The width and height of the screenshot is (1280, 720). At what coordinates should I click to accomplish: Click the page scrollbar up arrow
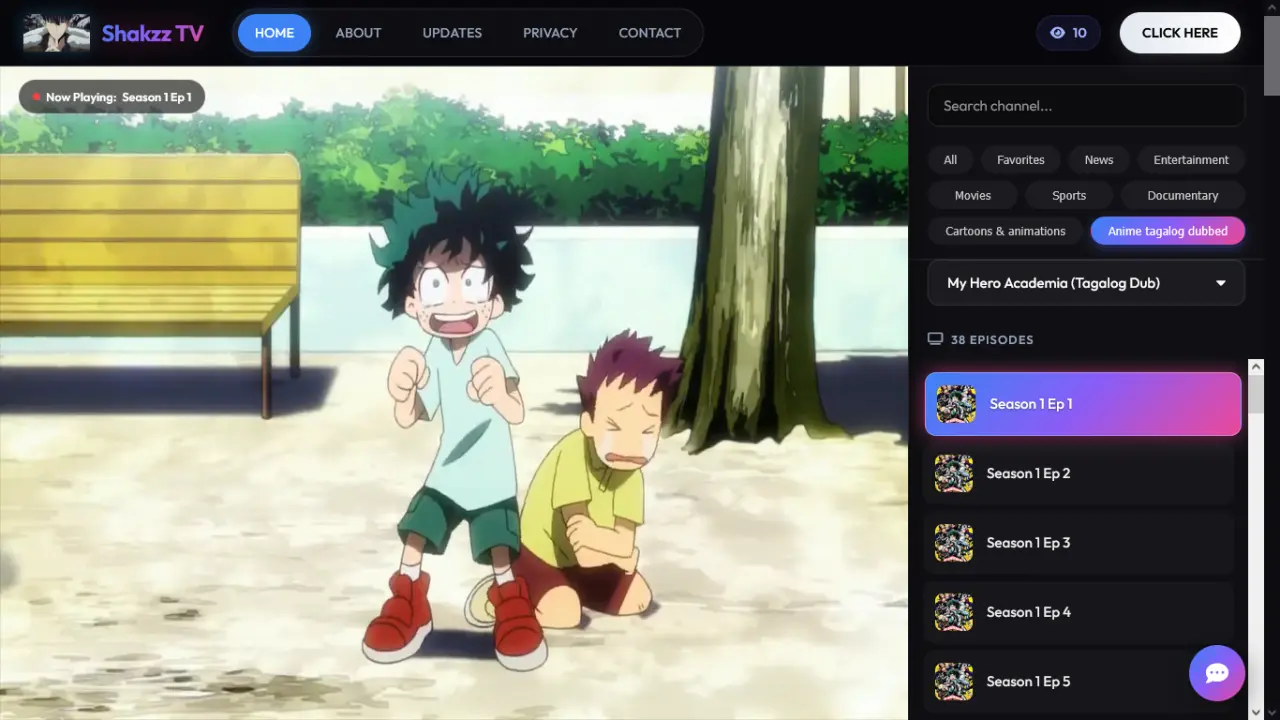tap(1272, 8)
